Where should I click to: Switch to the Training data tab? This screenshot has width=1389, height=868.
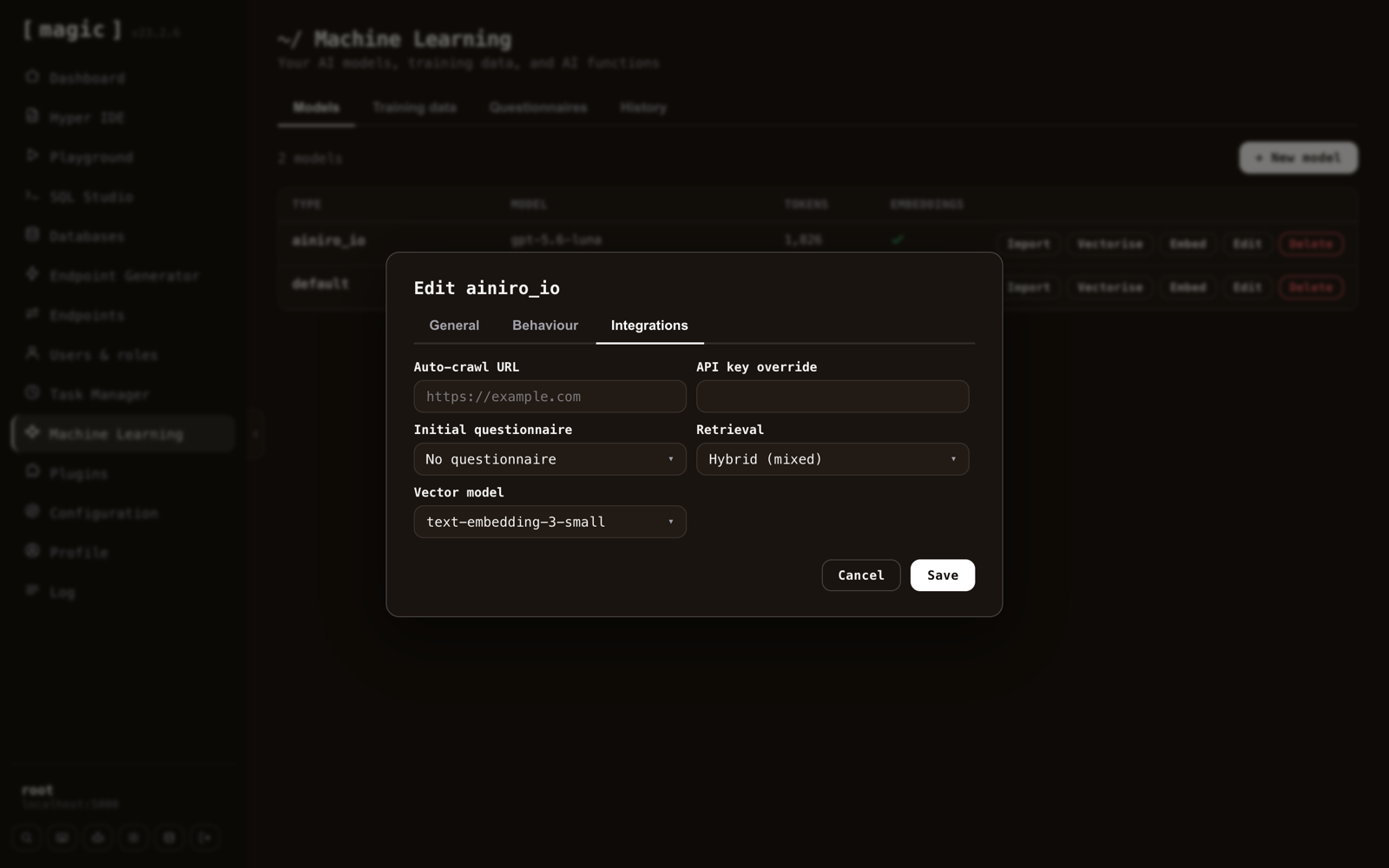415,108
